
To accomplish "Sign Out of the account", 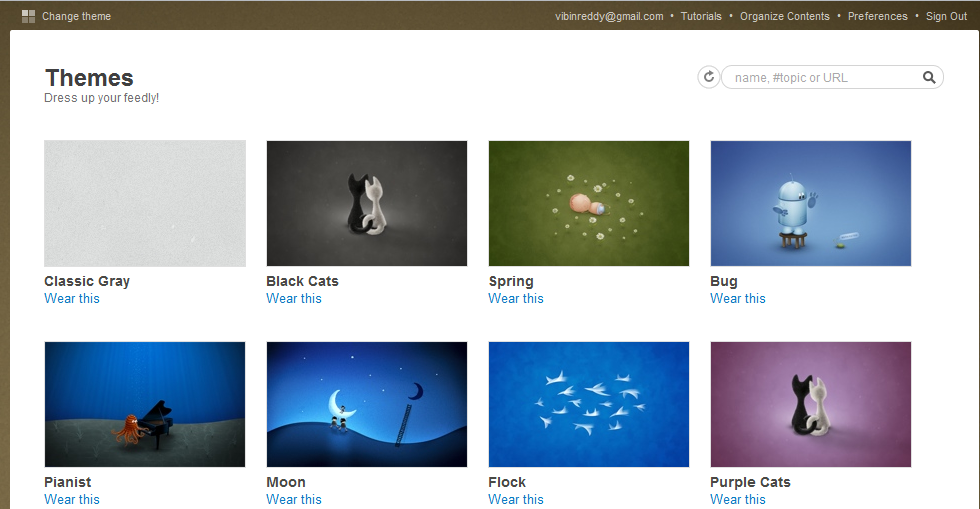I will tap(946, 16).
